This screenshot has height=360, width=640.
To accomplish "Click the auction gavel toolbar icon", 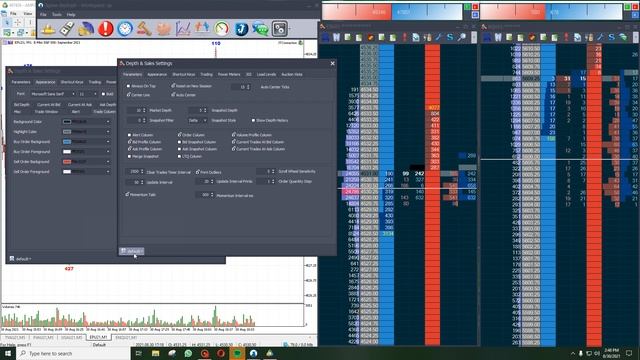I will click(144, 29).
